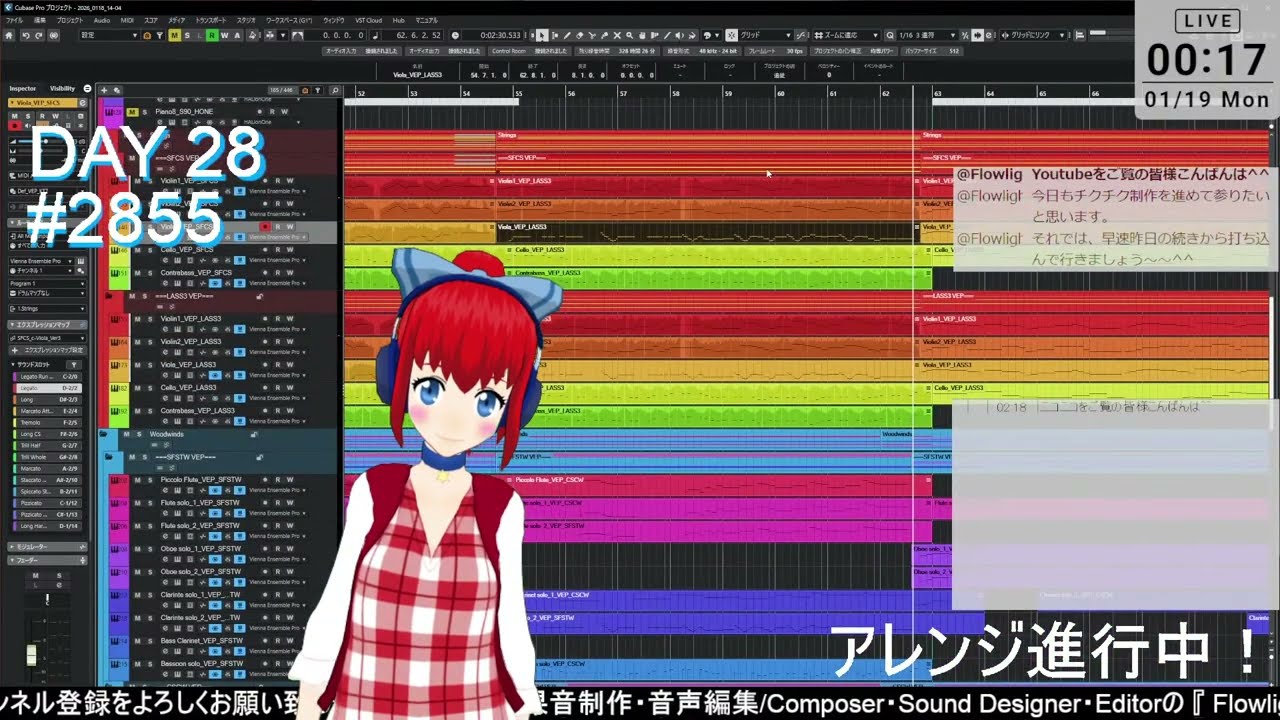Click the volume fader in Inspector
Screen dimensions: 1280x720
(x=31, y=655)
